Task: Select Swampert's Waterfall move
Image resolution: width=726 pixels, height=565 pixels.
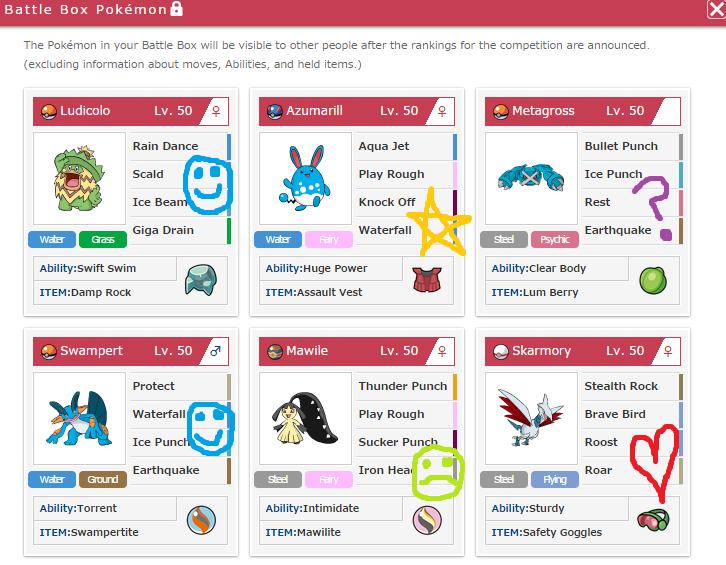Action: [180, 414]
